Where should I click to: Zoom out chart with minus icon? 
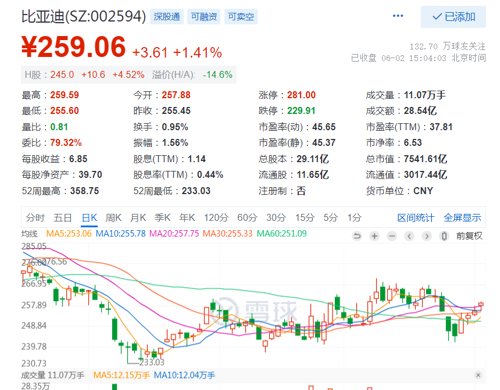(x=392, y=236)
